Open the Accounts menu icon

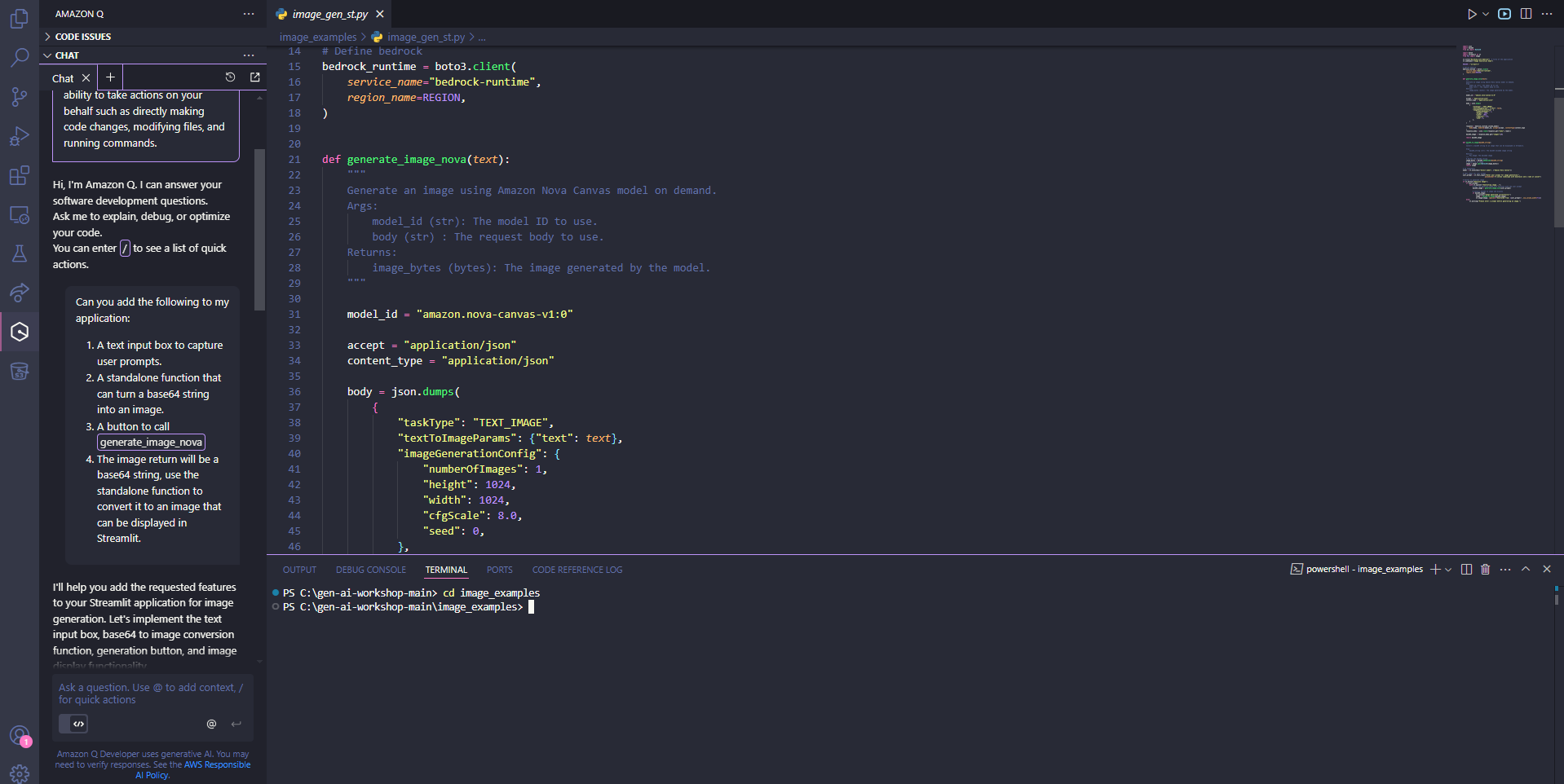coord(20,735)
